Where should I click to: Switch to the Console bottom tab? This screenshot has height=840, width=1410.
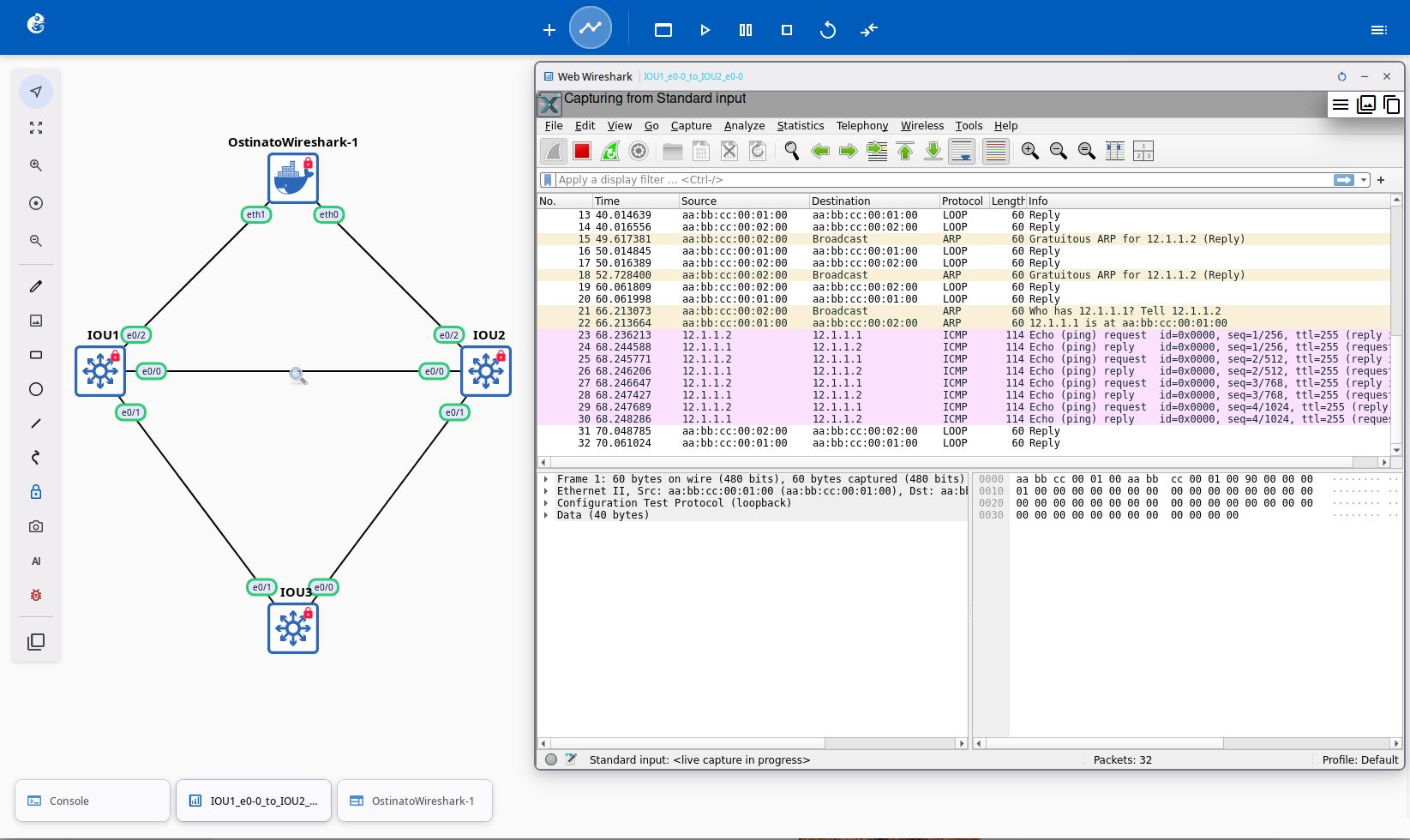tap(93, 801)
